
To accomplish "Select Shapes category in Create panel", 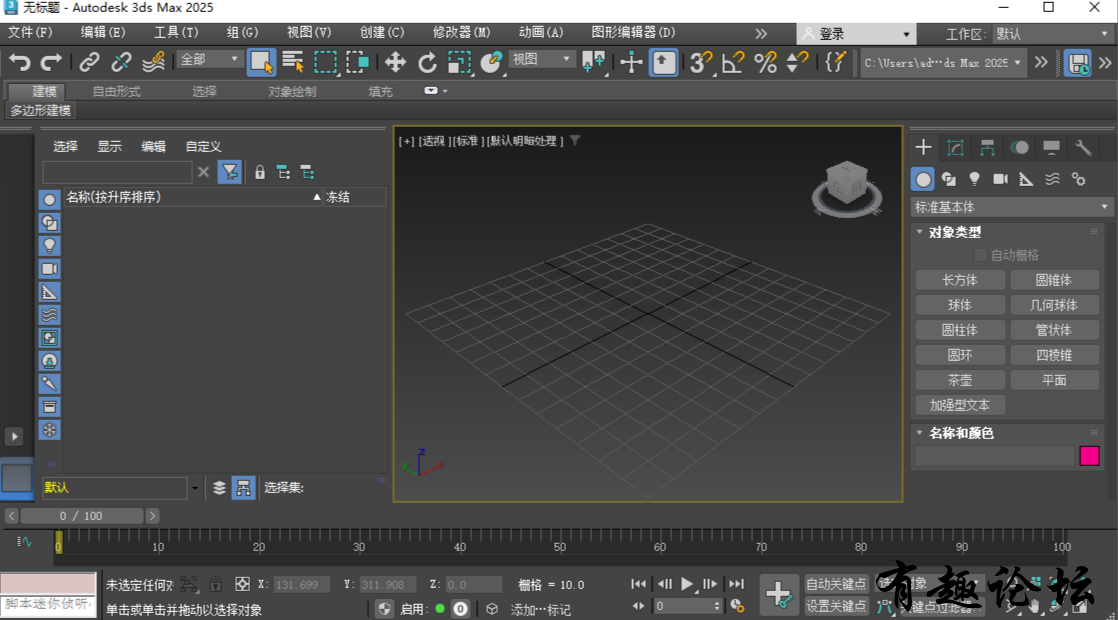I will coord(949,179).
